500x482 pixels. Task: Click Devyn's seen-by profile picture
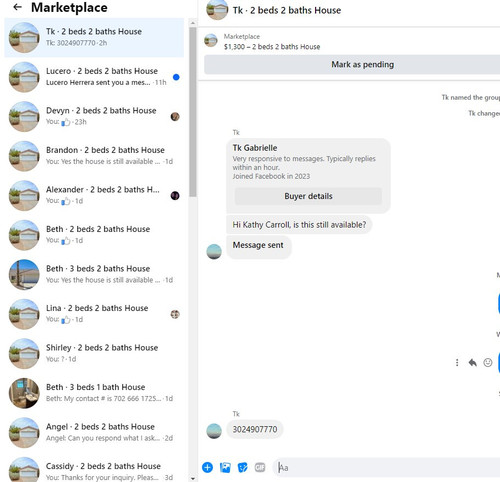[x=175, y=117]
